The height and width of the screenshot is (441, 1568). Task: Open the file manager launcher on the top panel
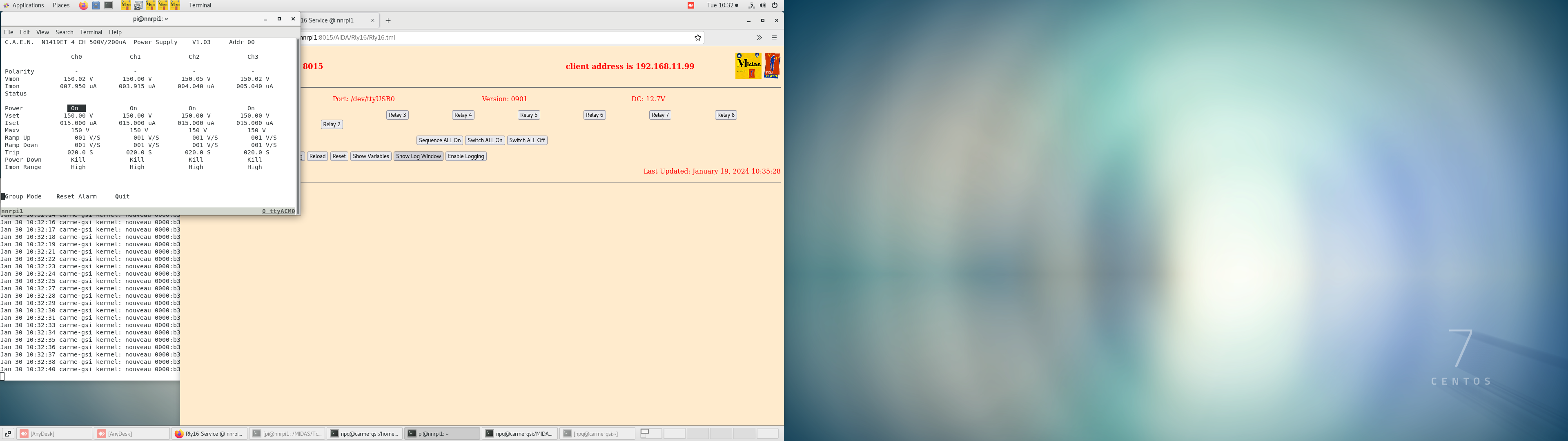(96, 5)
